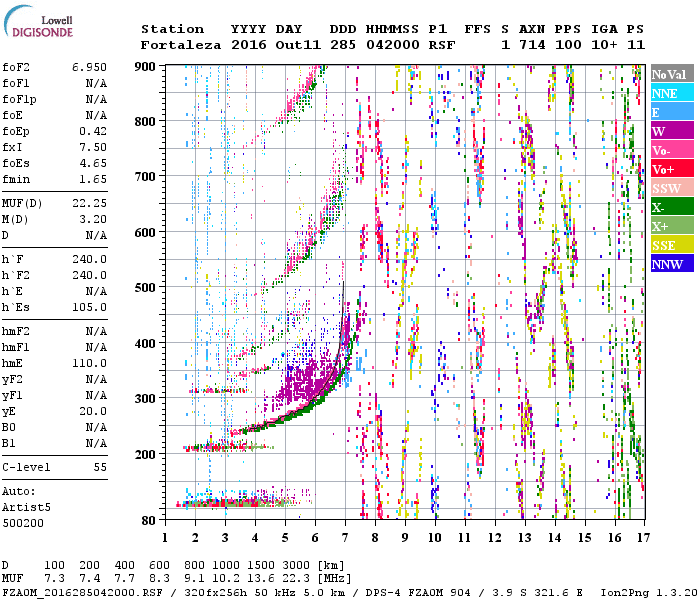Select the SSW light pink legend swatch
Image resolution: width=700 pixels, height=600 pixels.
[668, 188]
